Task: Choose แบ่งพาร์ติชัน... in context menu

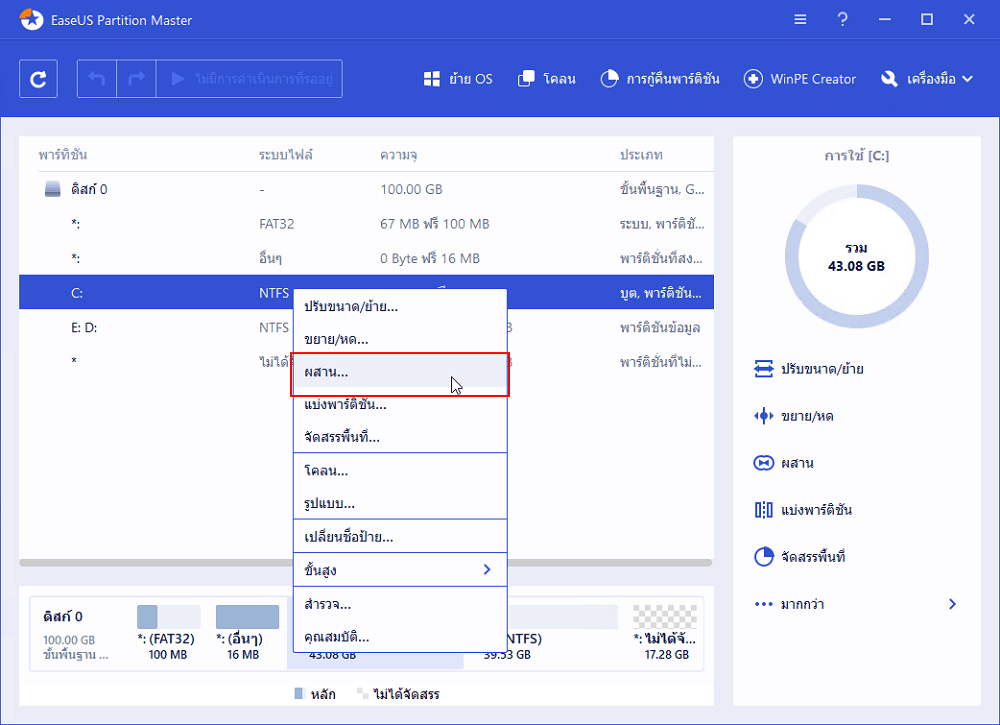Action: coord(400,405)
